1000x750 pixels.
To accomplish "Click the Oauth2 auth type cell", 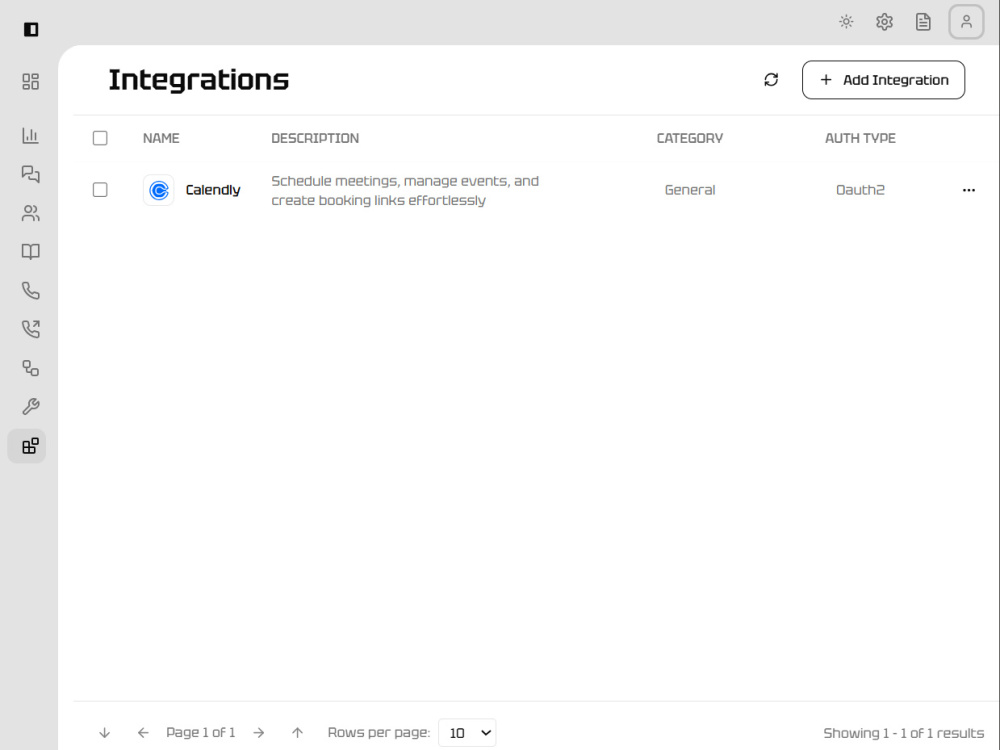I will pos(860,190).
